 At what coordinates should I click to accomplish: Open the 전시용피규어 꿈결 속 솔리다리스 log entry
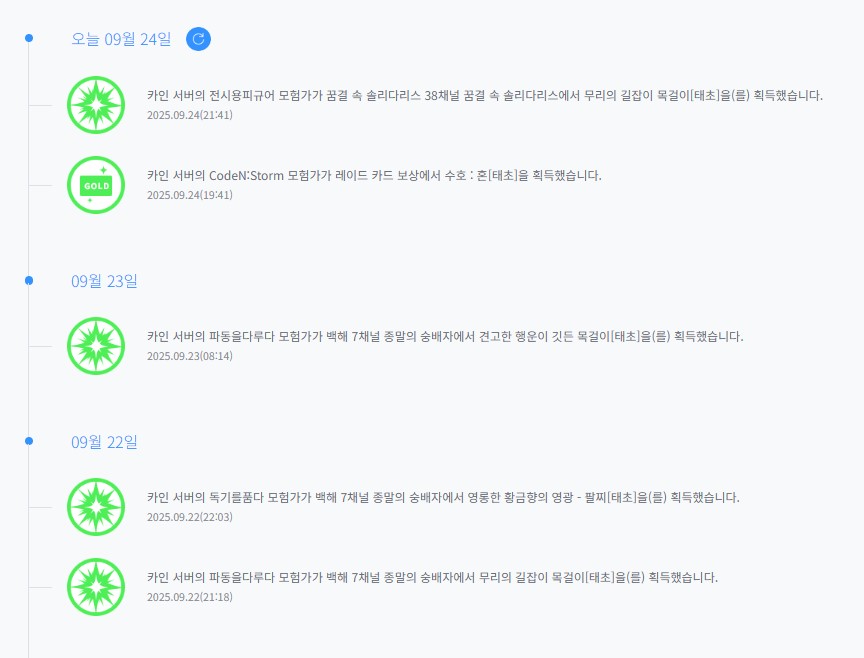484,96
